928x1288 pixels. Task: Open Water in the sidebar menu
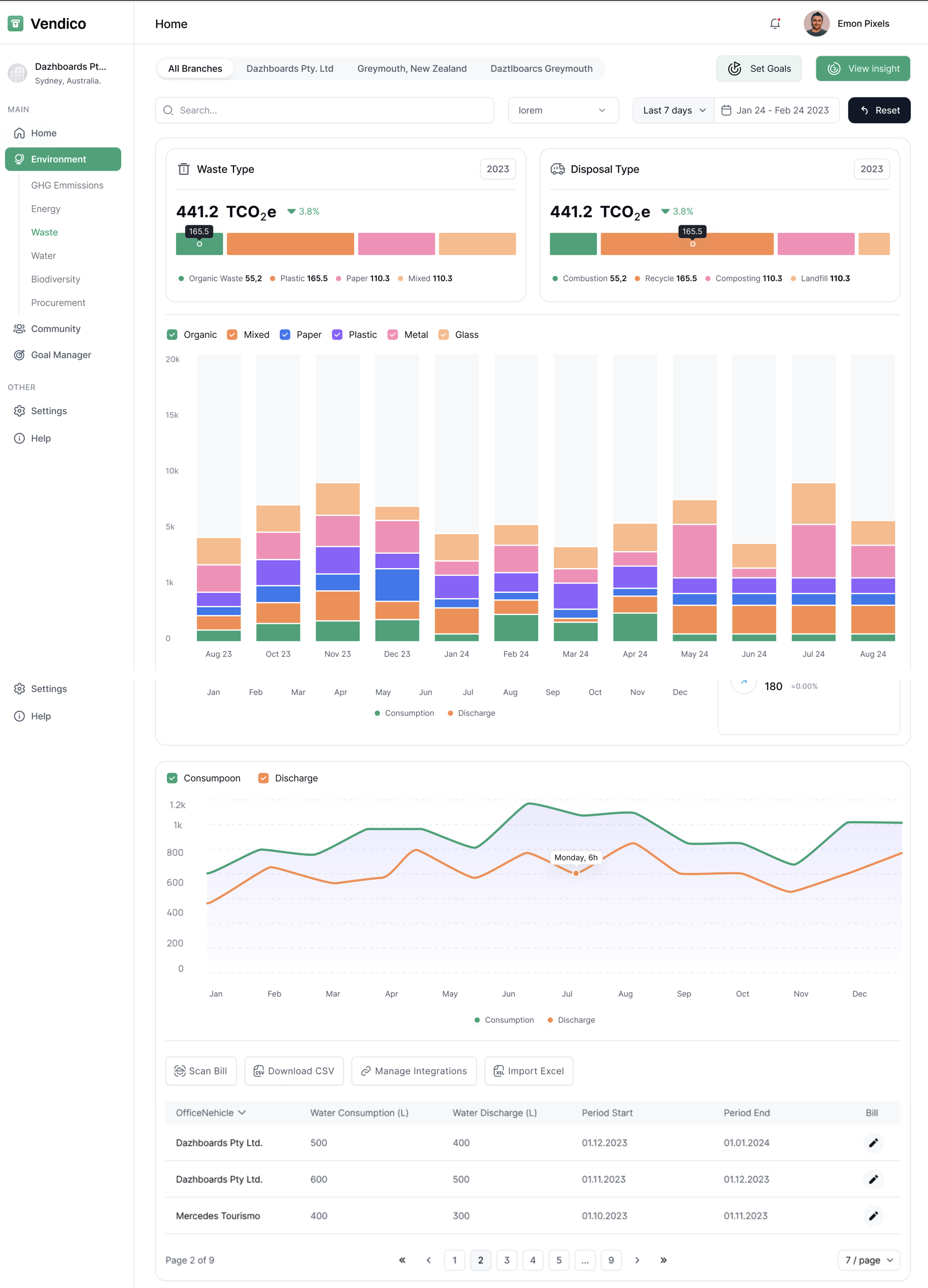pos(43,256)
